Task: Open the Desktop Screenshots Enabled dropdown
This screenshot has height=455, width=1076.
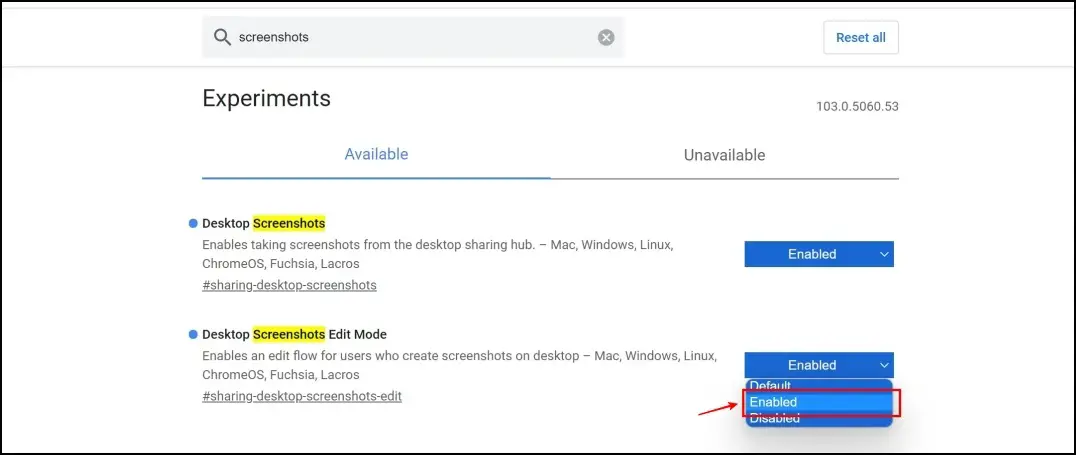Action: [x=819, y=254]
